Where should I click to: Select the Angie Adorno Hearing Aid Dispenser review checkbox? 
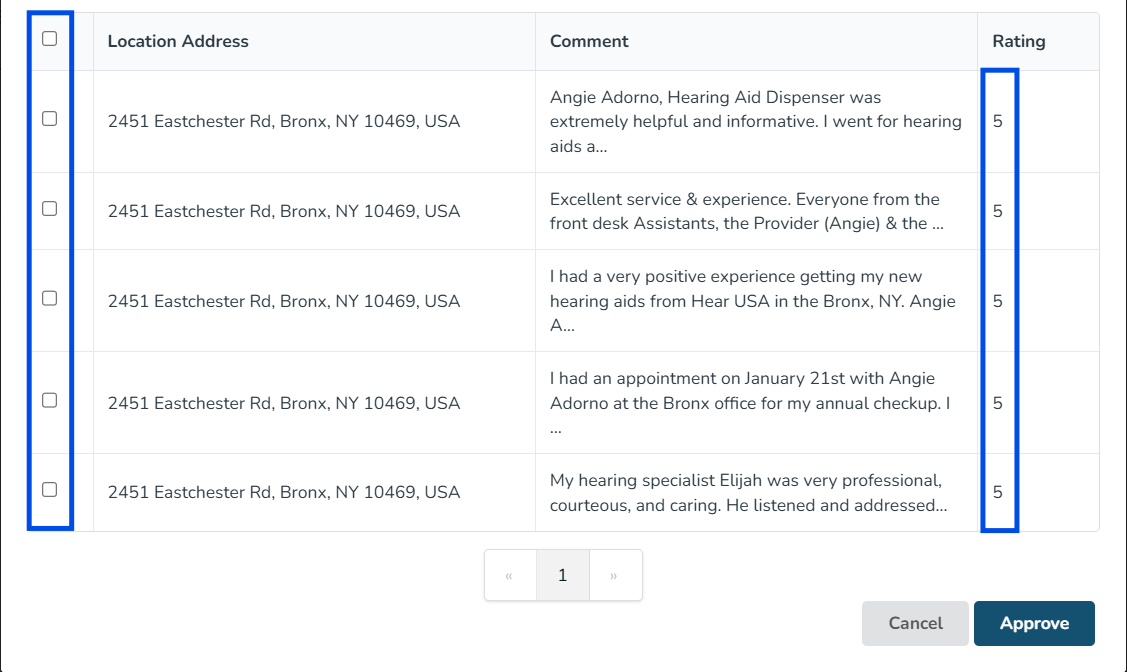tap(49, 119)
